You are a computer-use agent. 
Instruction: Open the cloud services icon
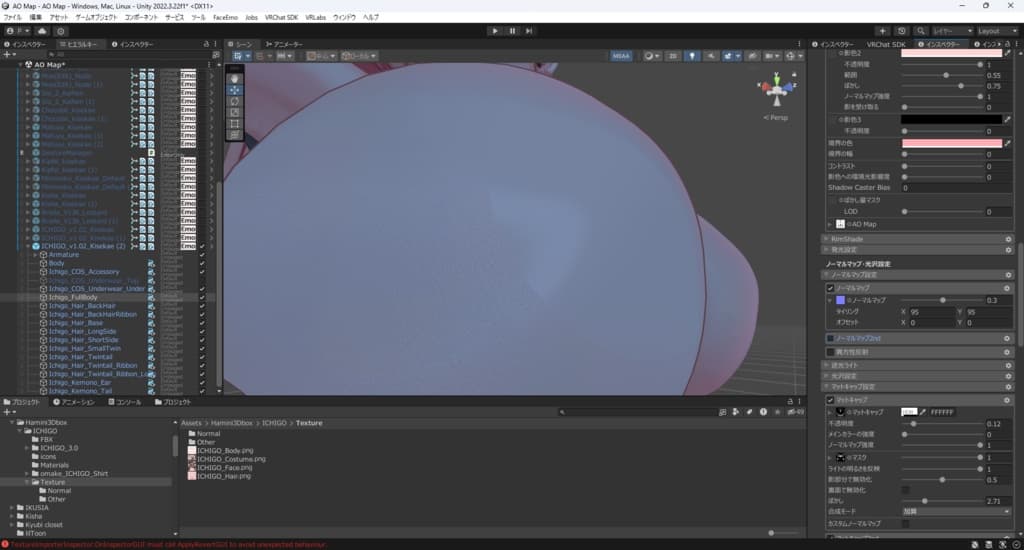[44, 31]
